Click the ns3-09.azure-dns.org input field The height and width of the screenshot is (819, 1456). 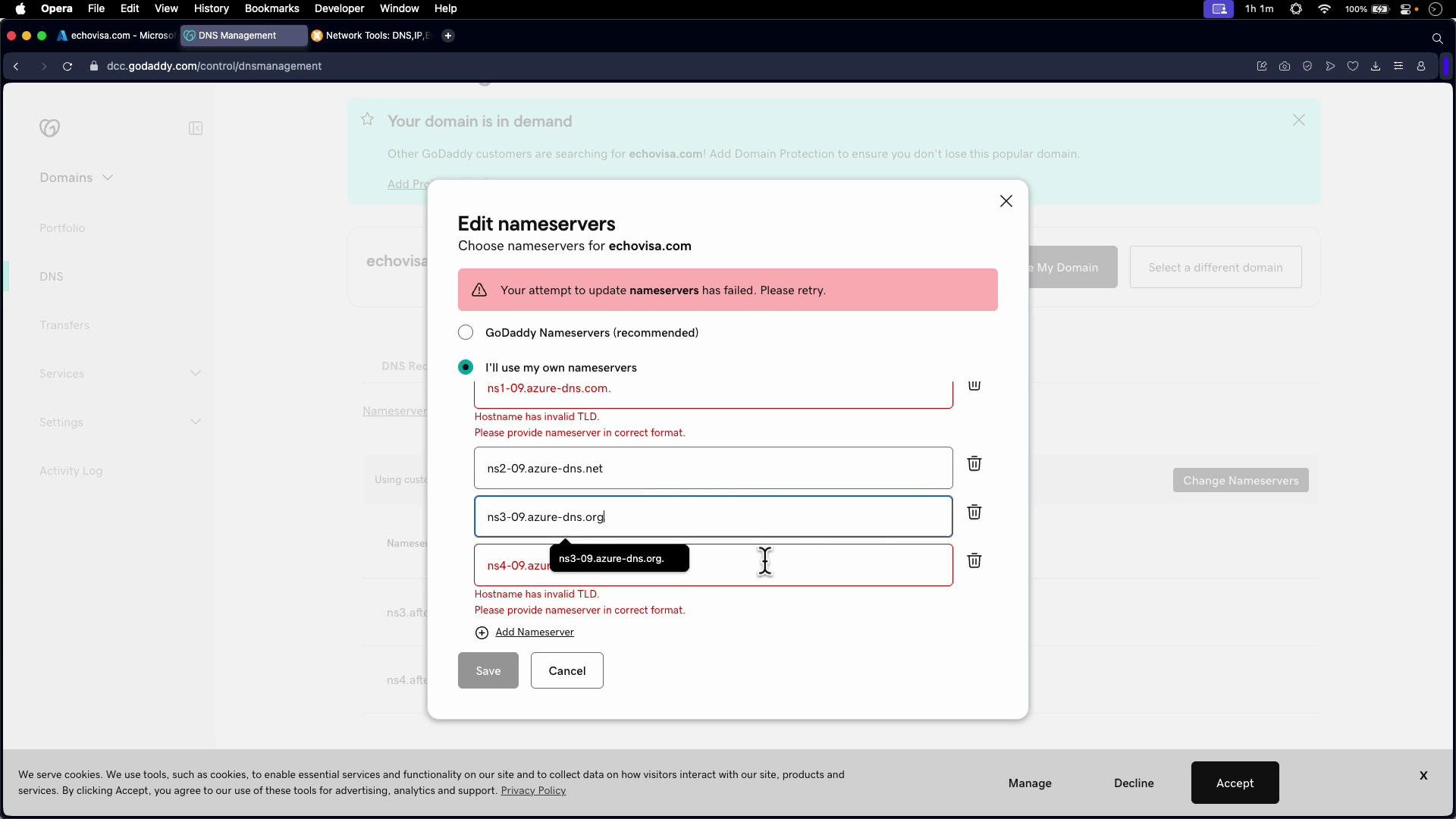tap(714, 516)
